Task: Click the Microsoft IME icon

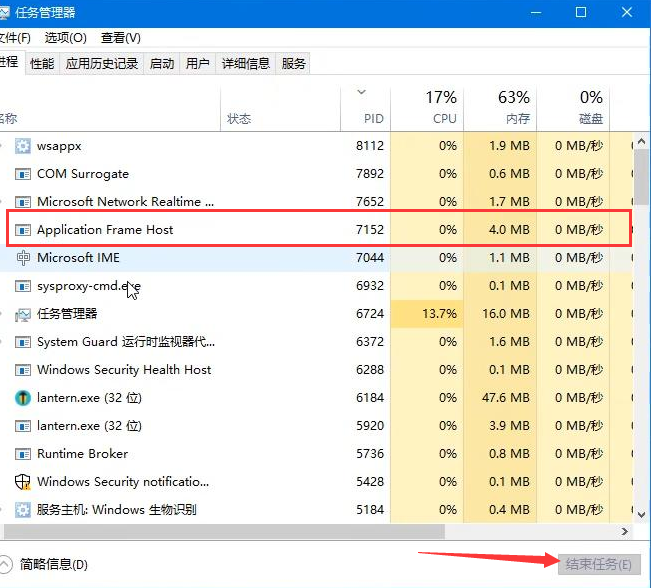Action: (x=23, y=258)
